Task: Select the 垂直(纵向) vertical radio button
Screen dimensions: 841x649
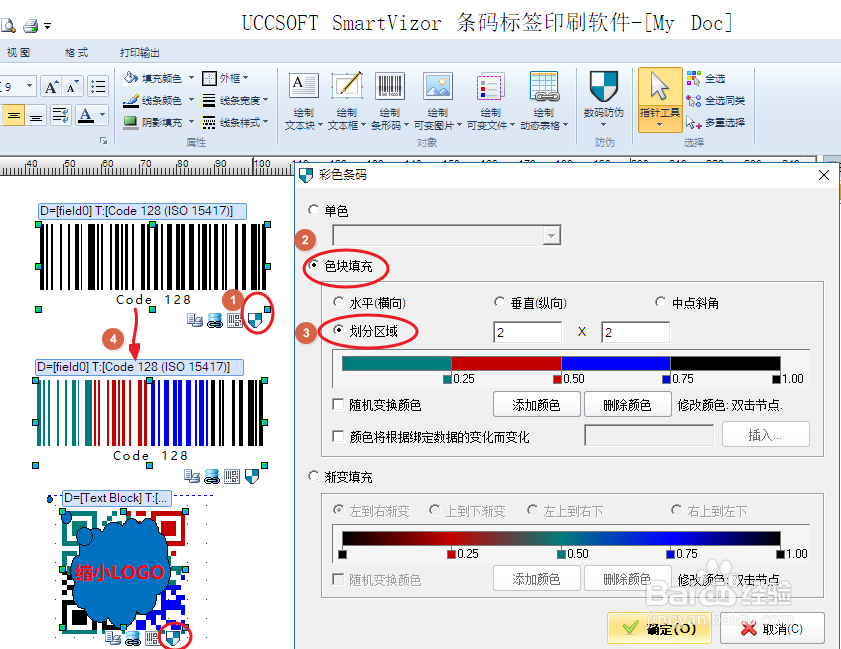Action: (x=499, y=302)
